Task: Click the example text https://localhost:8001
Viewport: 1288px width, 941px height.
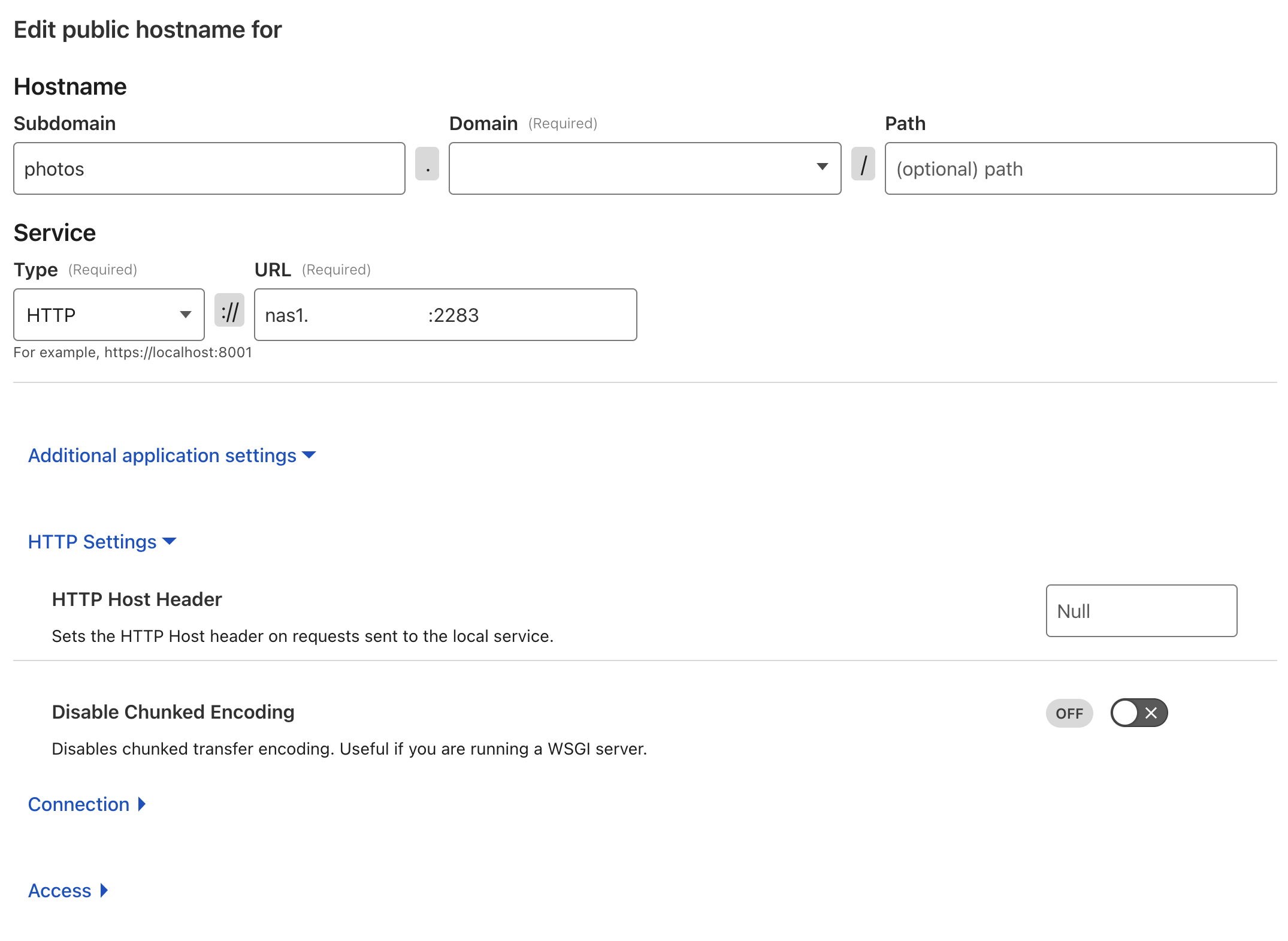Action: coord(179,352)
